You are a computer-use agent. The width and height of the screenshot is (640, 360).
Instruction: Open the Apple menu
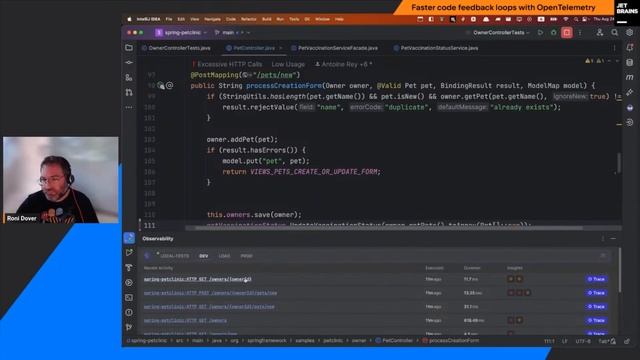pos(129,19)
